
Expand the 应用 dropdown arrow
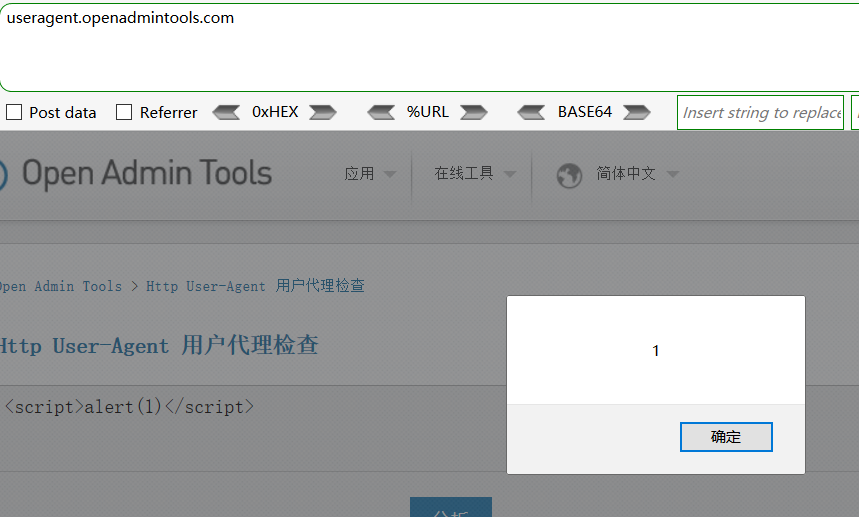(x=390, y=175)
